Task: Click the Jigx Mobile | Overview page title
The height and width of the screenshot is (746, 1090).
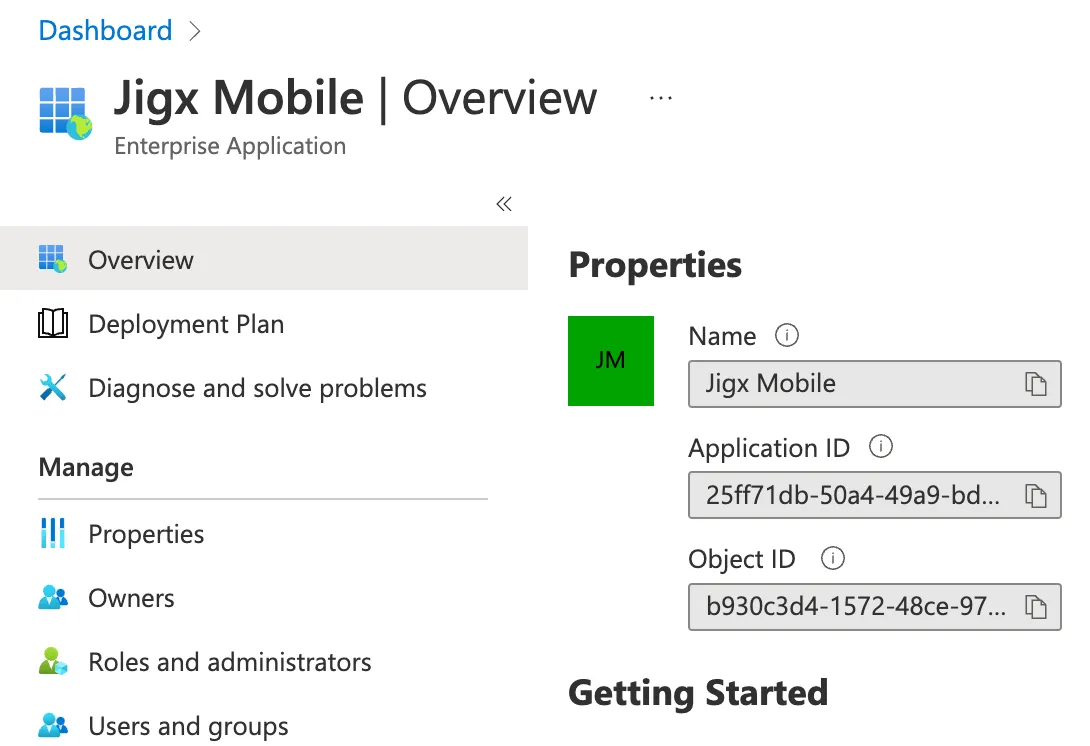Action: [x=355, y=98]
